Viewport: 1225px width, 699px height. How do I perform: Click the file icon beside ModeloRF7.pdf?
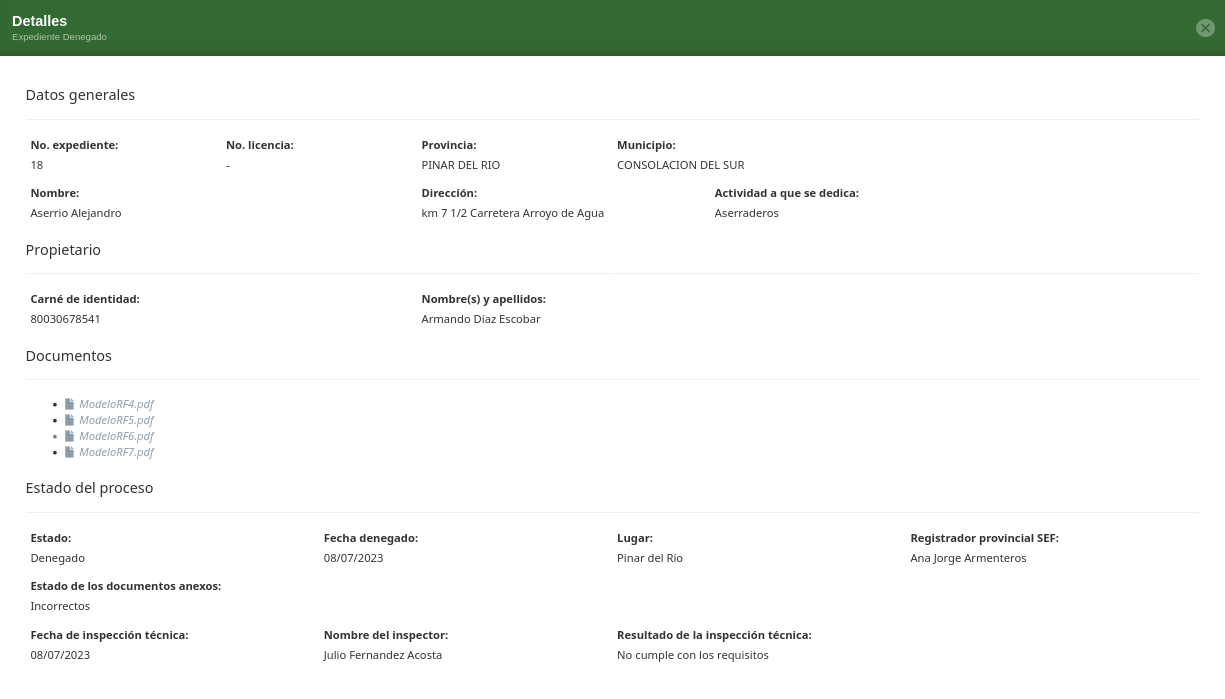click(69, 452)
